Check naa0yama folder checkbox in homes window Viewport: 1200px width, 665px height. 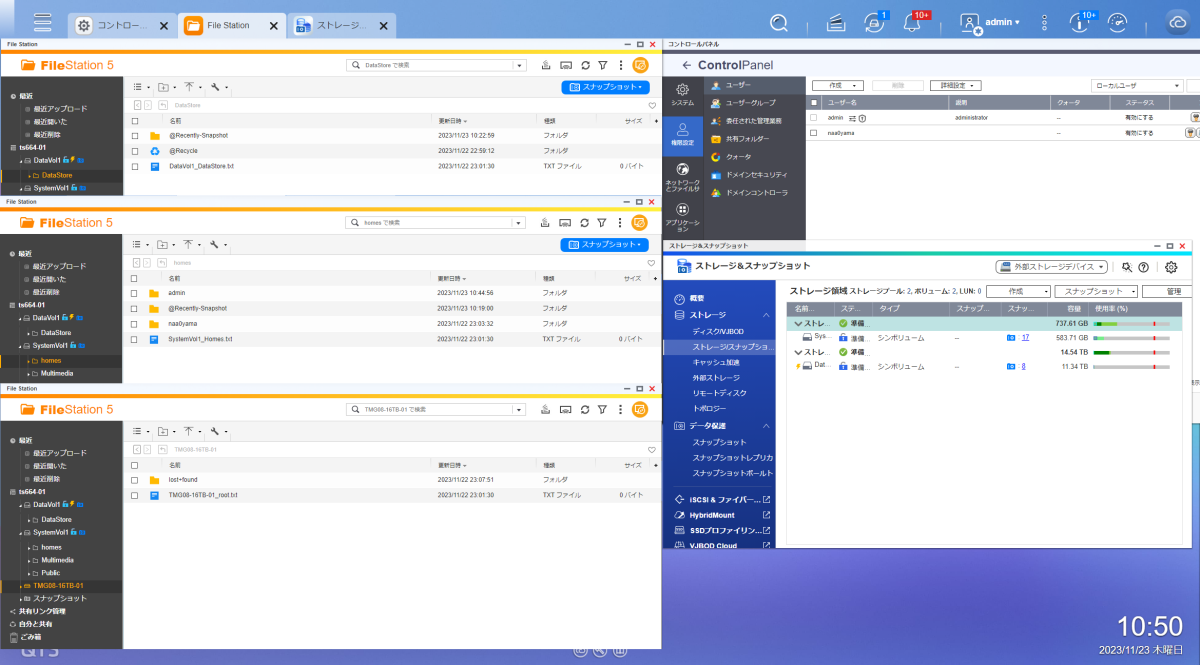click(x=135, y=324)
